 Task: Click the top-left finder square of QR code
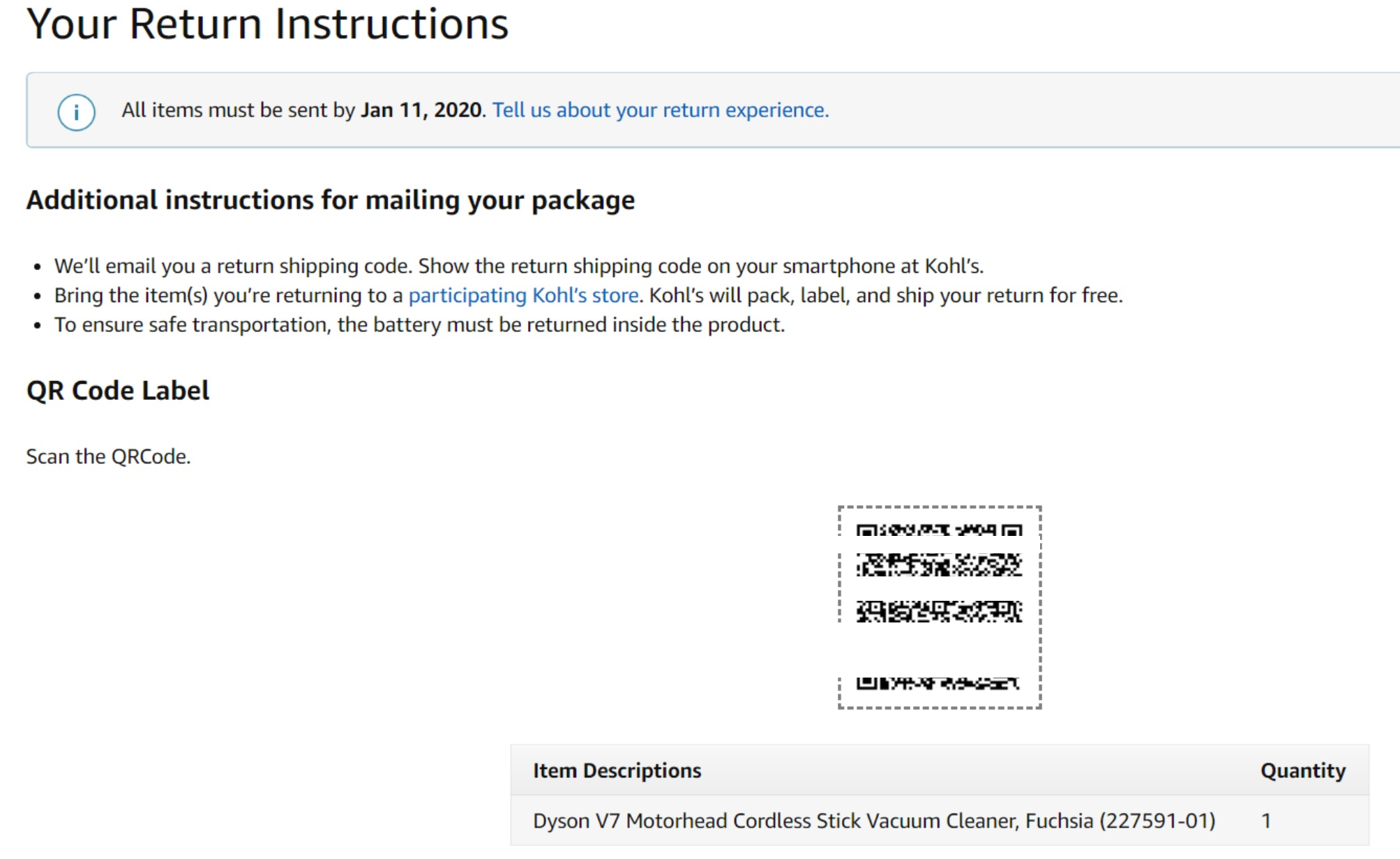[x=866, y=530]
